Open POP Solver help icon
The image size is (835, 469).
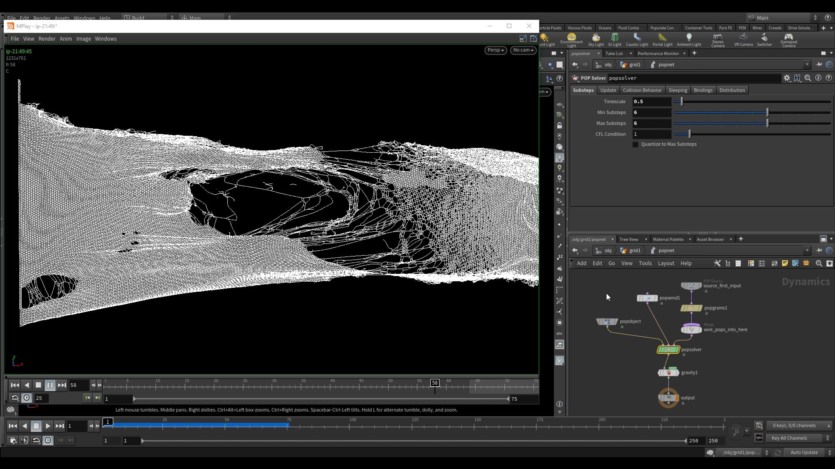coord(828,78)
